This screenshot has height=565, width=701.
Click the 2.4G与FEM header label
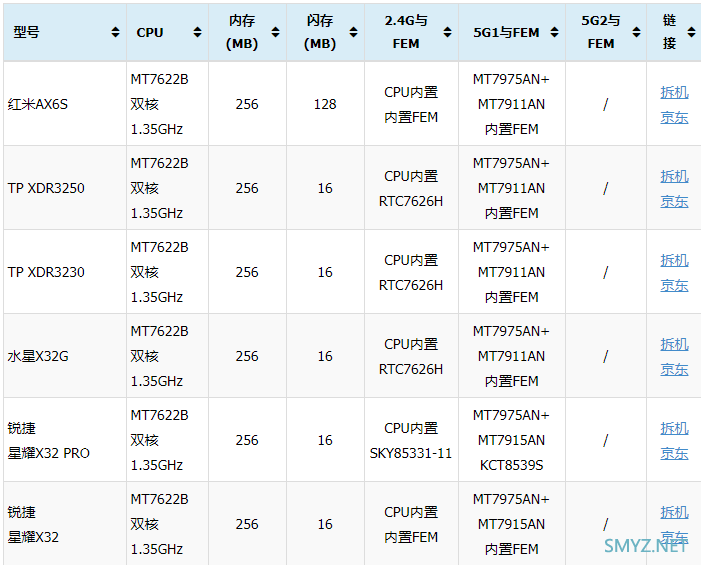pos(406,32)
